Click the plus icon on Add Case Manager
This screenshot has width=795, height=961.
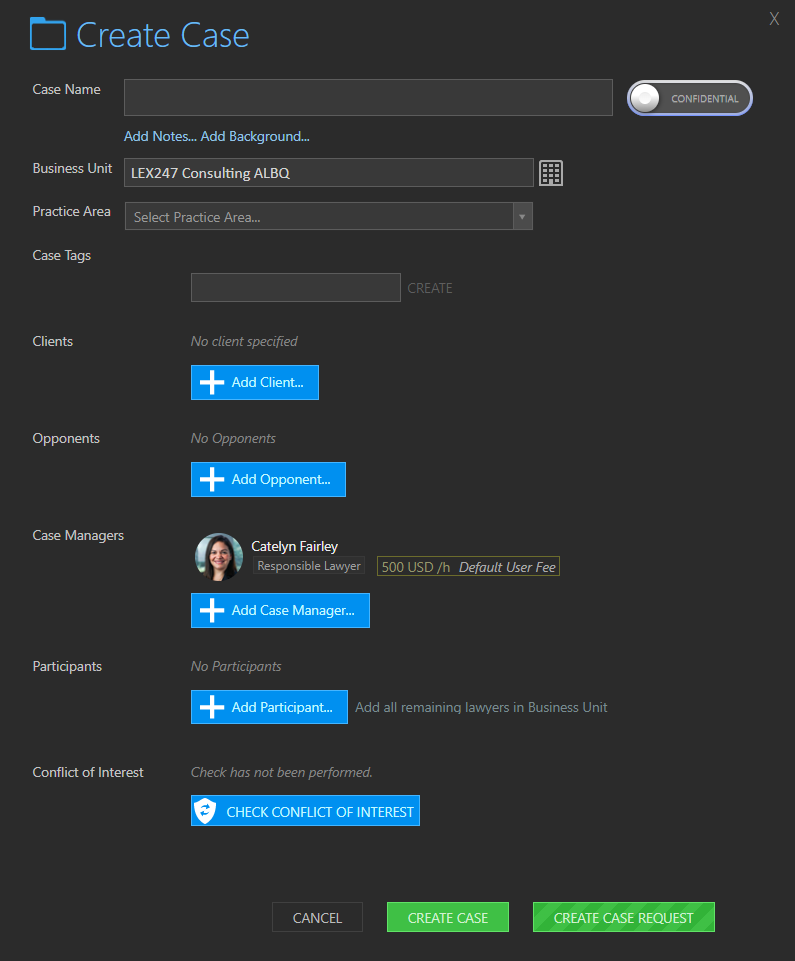[x=210, y=610]
